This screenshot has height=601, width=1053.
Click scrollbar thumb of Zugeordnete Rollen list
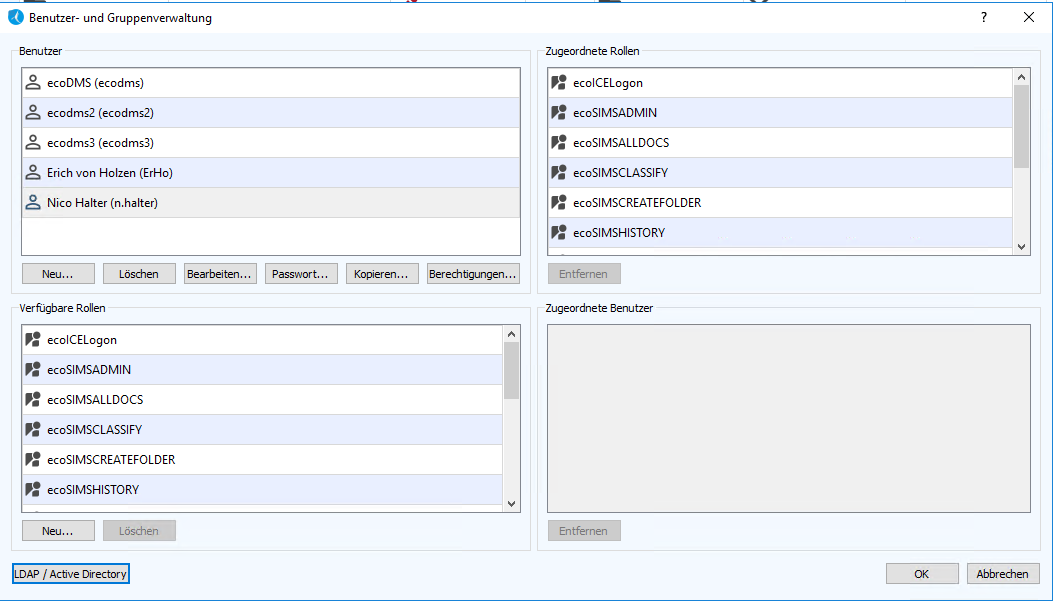[1021, 126]
